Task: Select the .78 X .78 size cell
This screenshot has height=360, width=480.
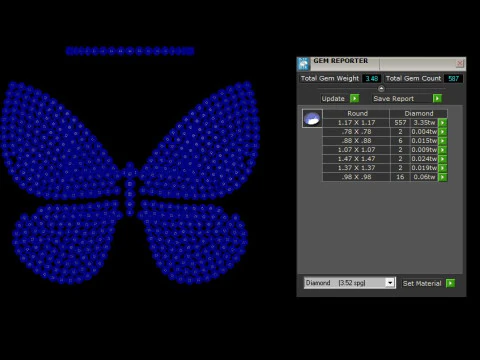Action: [356, 132]
